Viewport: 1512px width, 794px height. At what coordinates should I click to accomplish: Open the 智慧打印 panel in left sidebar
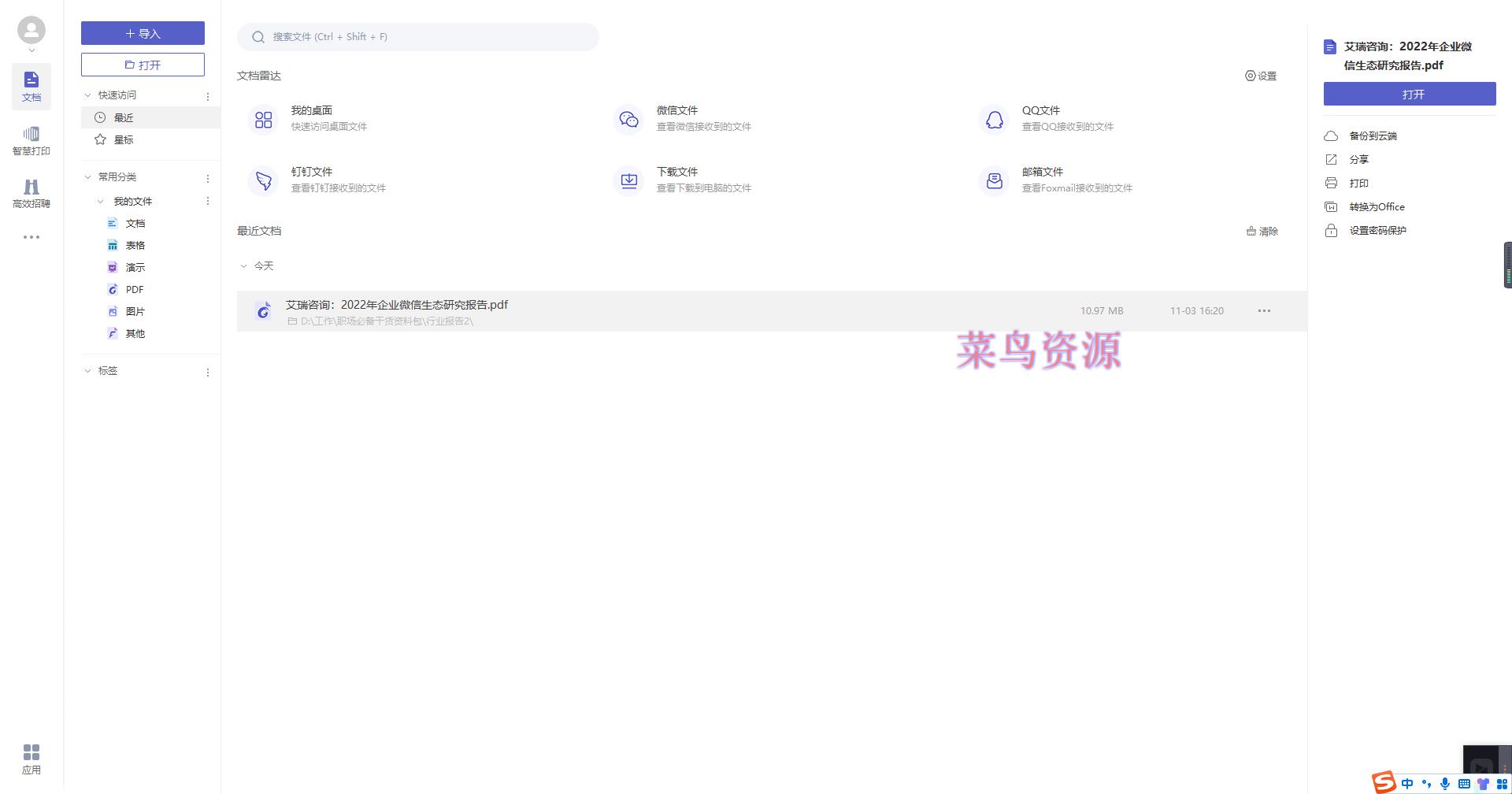tap(31, 140)
